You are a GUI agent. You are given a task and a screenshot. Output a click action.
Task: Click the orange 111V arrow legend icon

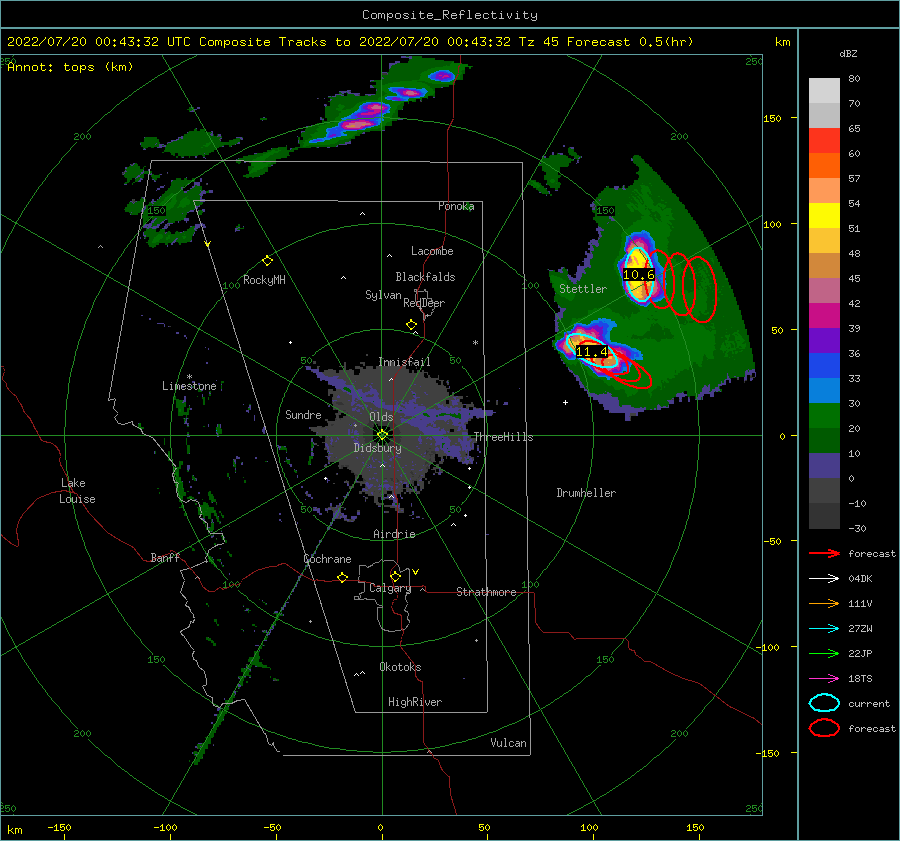point(824,603)
